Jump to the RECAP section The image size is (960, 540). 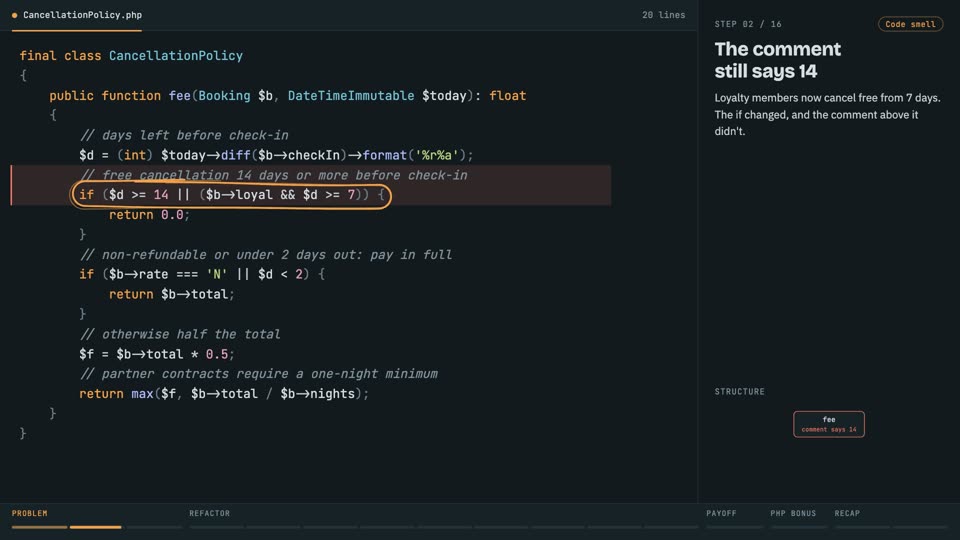coord(847,513)
